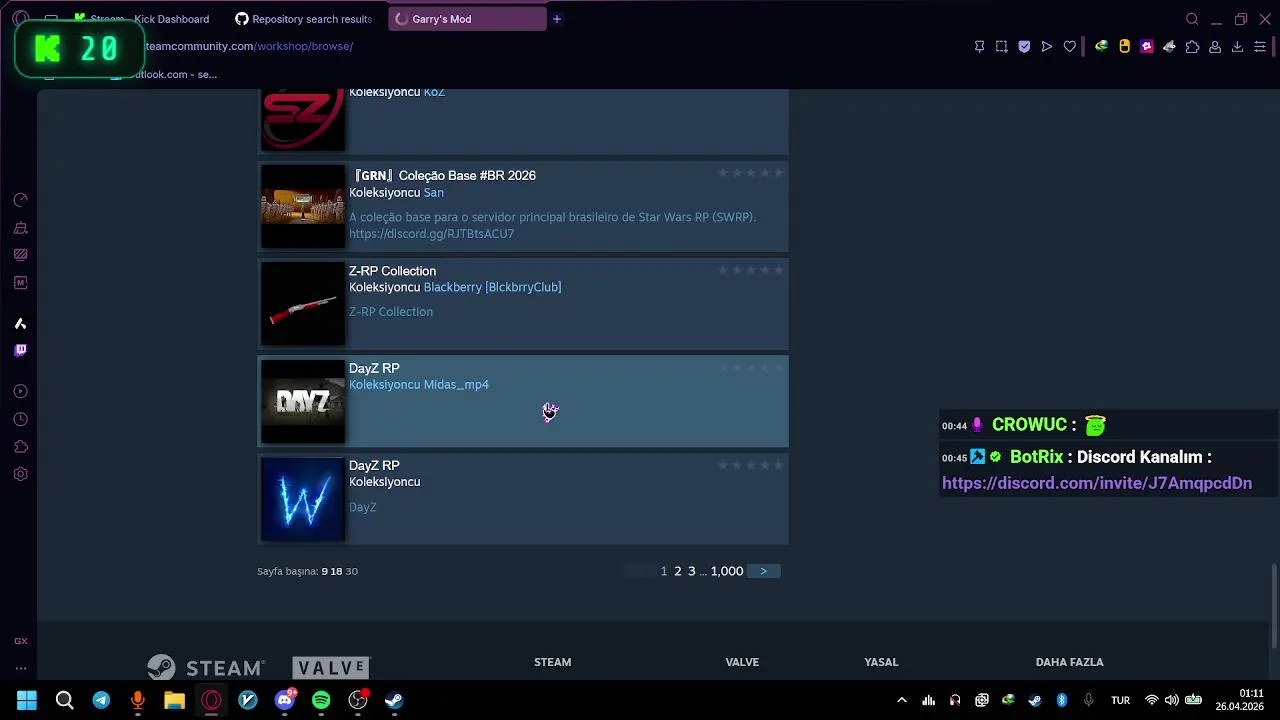Open the Internet Download Manager extension icon
Image resolution: width=1280 pixels, height=720 pixels.
(1101, 46)
